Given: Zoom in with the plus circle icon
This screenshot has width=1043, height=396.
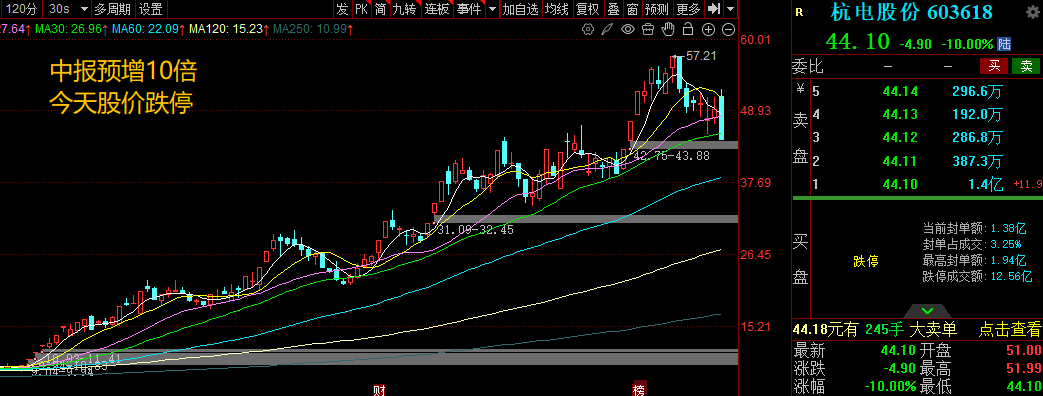Looking at the screenshot, I should [x=708, y=29].
